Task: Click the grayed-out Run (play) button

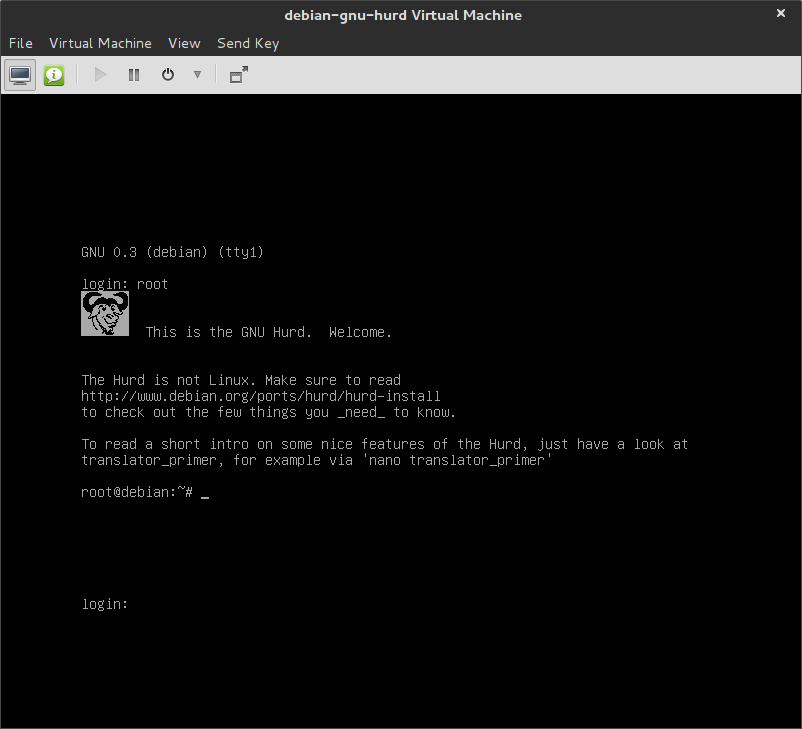Action: coord(100,75)
